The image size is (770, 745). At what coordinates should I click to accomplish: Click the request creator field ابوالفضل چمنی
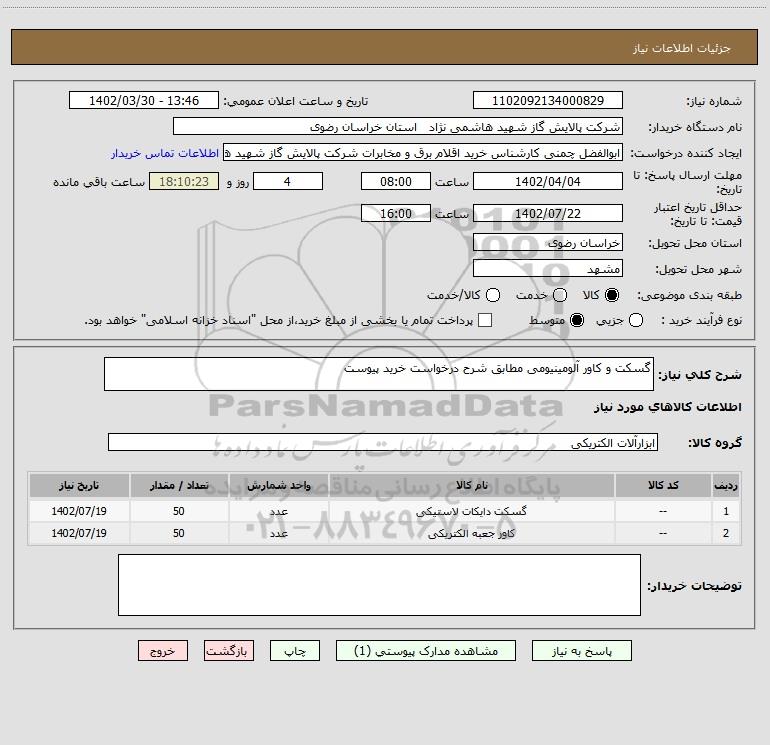[423, 152]
